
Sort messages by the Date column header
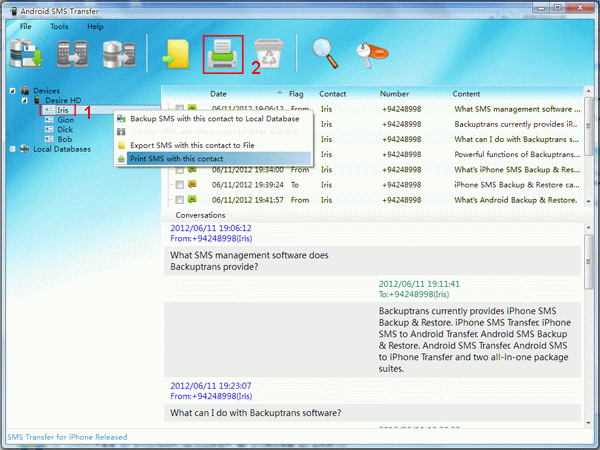pos(218,94)
